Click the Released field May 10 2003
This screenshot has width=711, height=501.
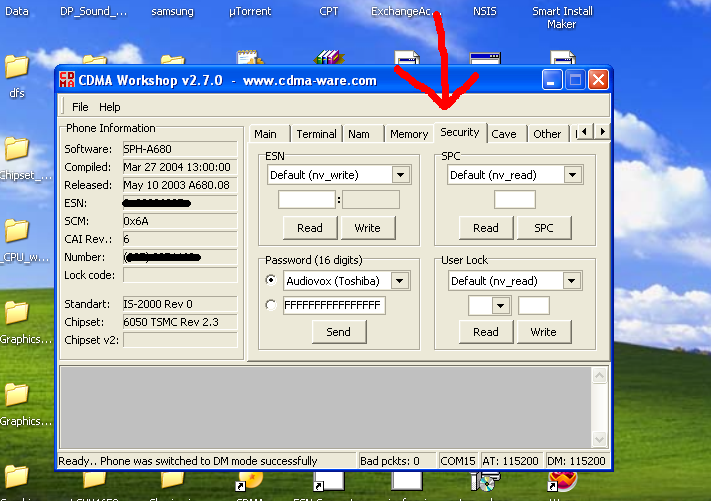[180, 185]
